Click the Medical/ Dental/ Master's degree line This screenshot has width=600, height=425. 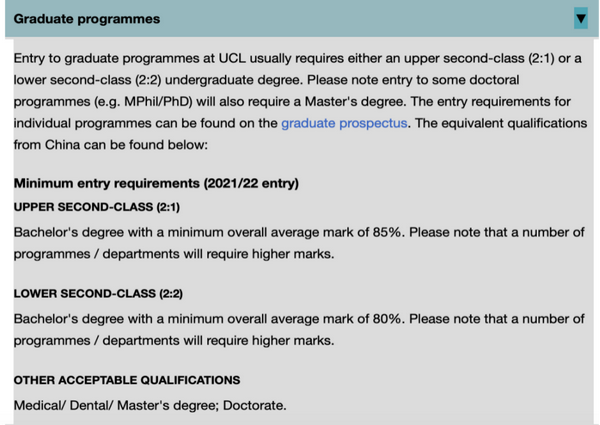pyautogui.click(x=150, y=405)
